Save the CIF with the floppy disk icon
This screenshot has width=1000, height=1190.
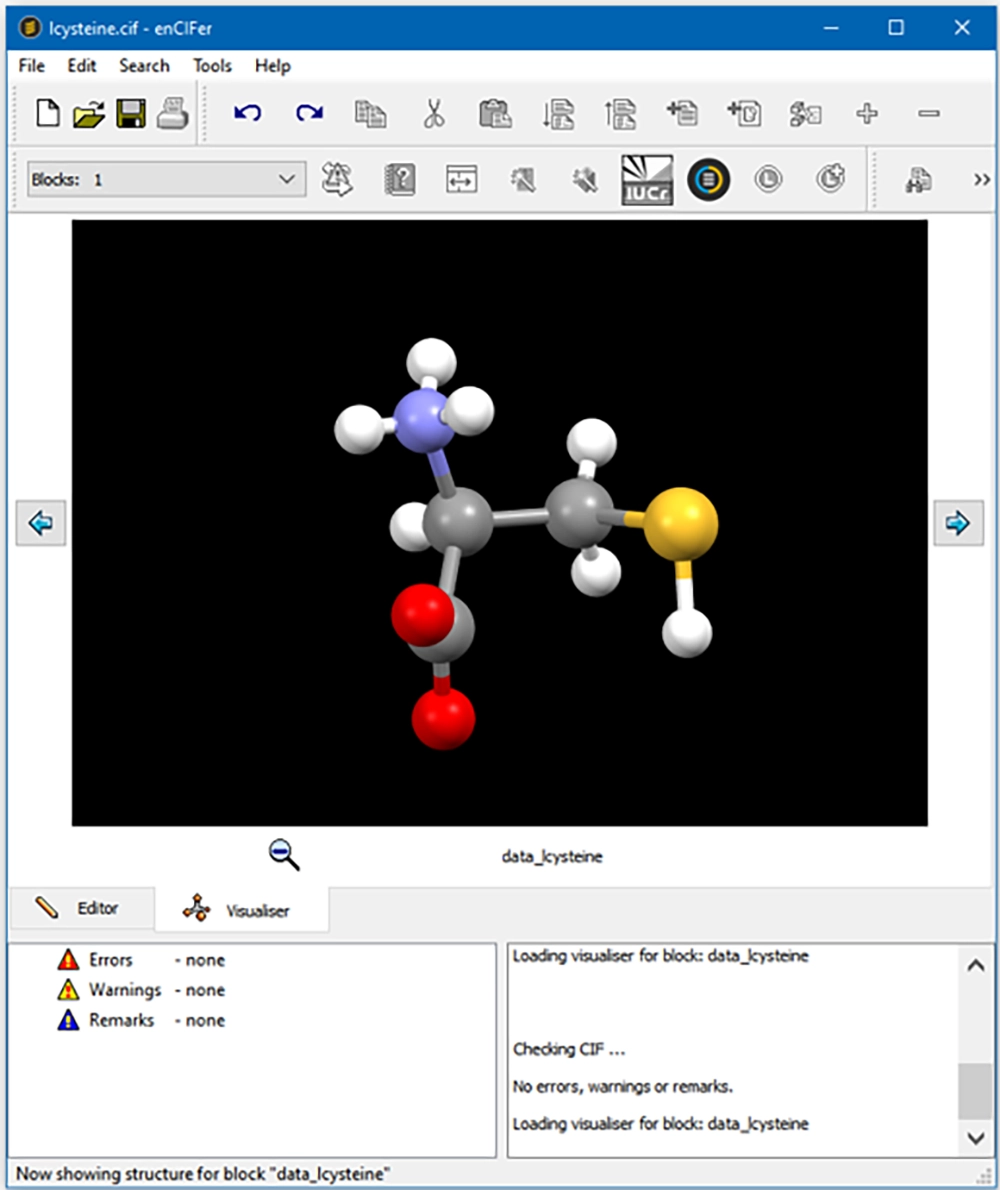coord(131,114)
